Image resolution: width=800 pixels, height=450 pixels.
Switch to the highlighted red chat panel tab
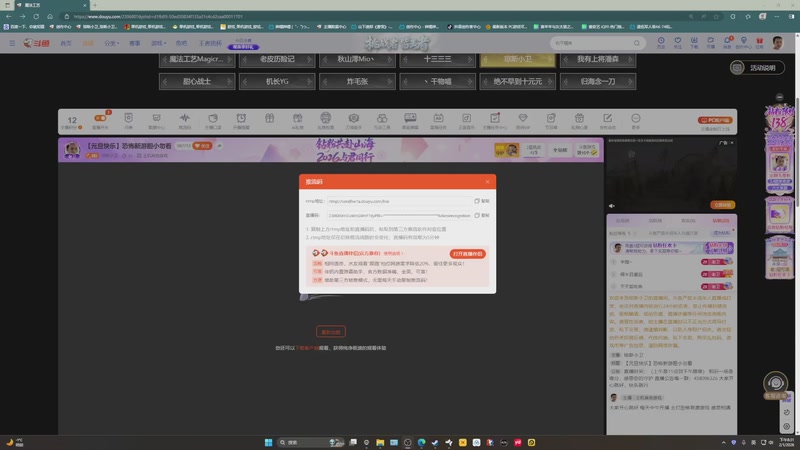[x=720, y=221]
